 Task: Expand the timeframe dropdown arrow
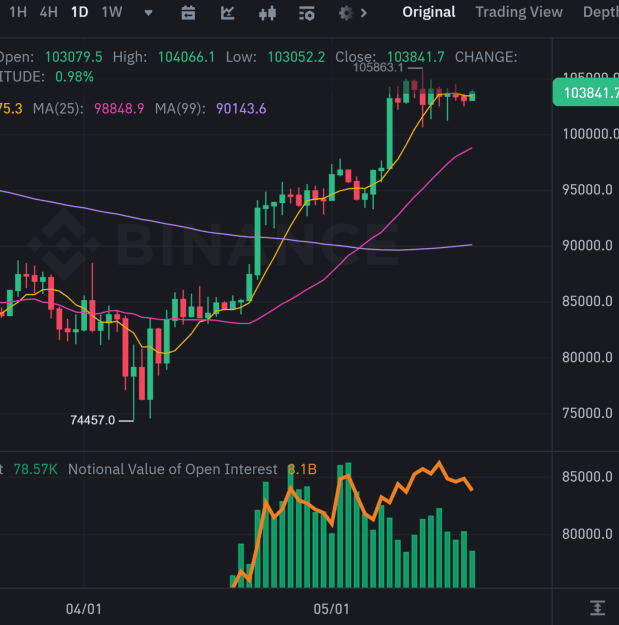tap(149, 13)
